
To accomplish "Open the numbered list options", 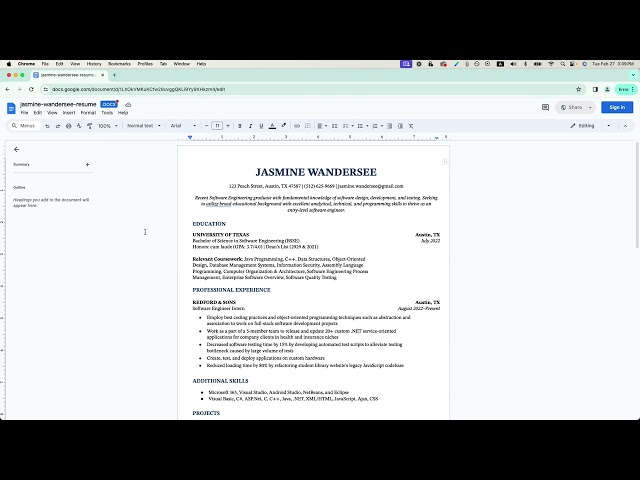I will [x=377, y=126].
